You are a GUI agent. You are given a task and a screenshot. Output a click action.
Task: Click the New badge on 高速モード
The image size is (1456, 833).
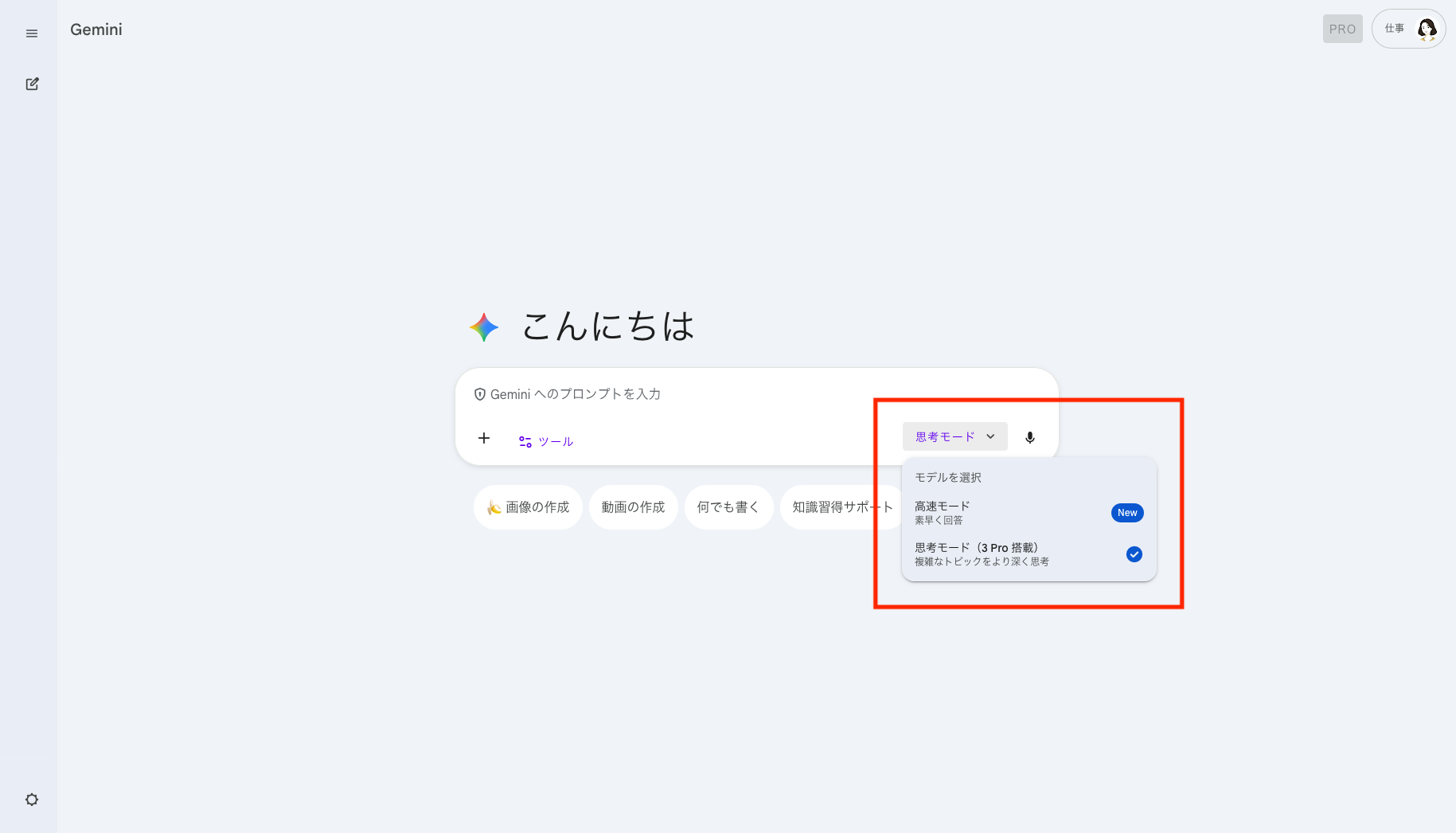1126,512
